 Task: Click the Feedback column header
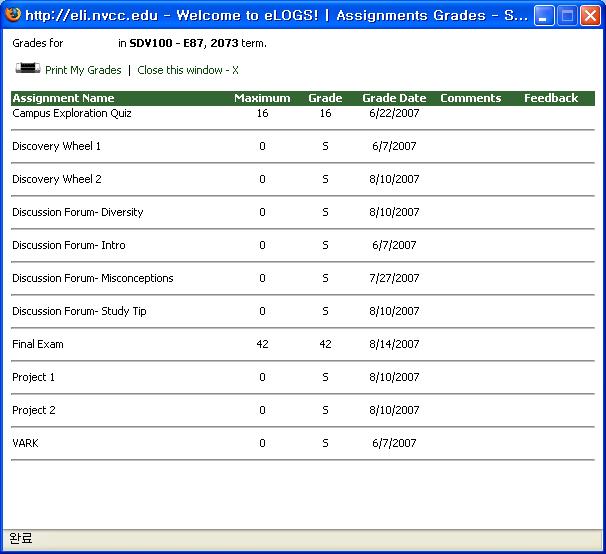click(x=551, y=98)
